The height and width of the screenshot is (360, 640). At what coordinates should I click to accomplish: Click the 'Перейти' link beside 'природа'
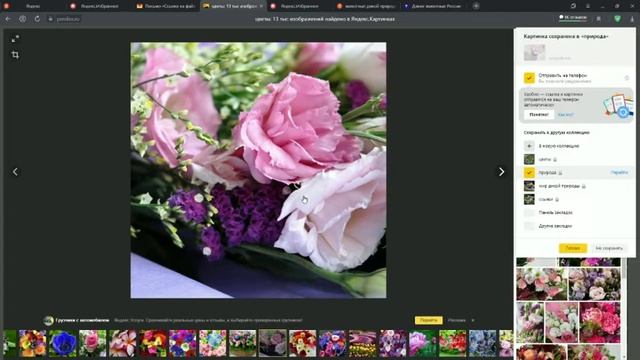(619, 173)
